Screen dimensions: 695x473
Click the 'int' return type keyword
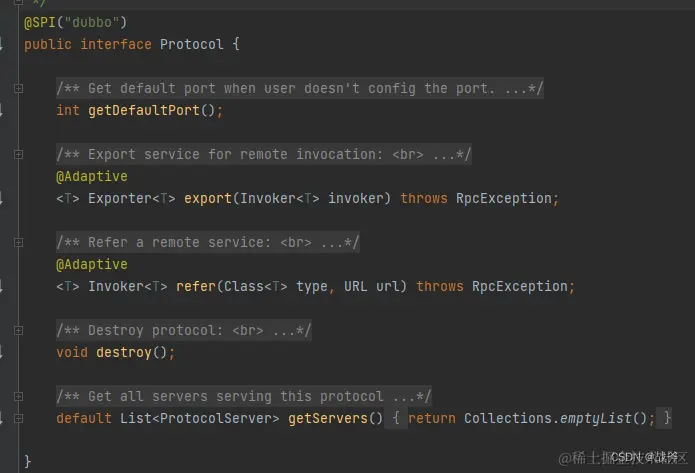pyautogui.click(x=68, y=110)
